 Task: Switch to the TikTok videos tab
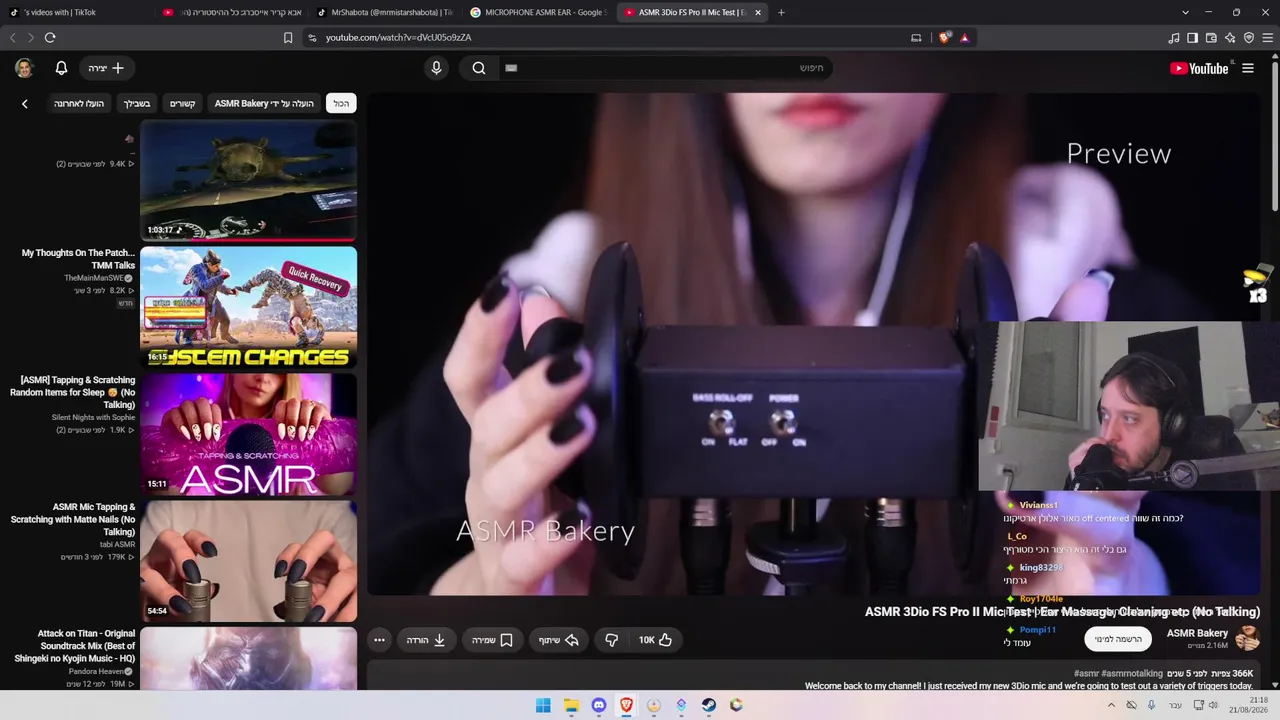(x=75, y=12)
